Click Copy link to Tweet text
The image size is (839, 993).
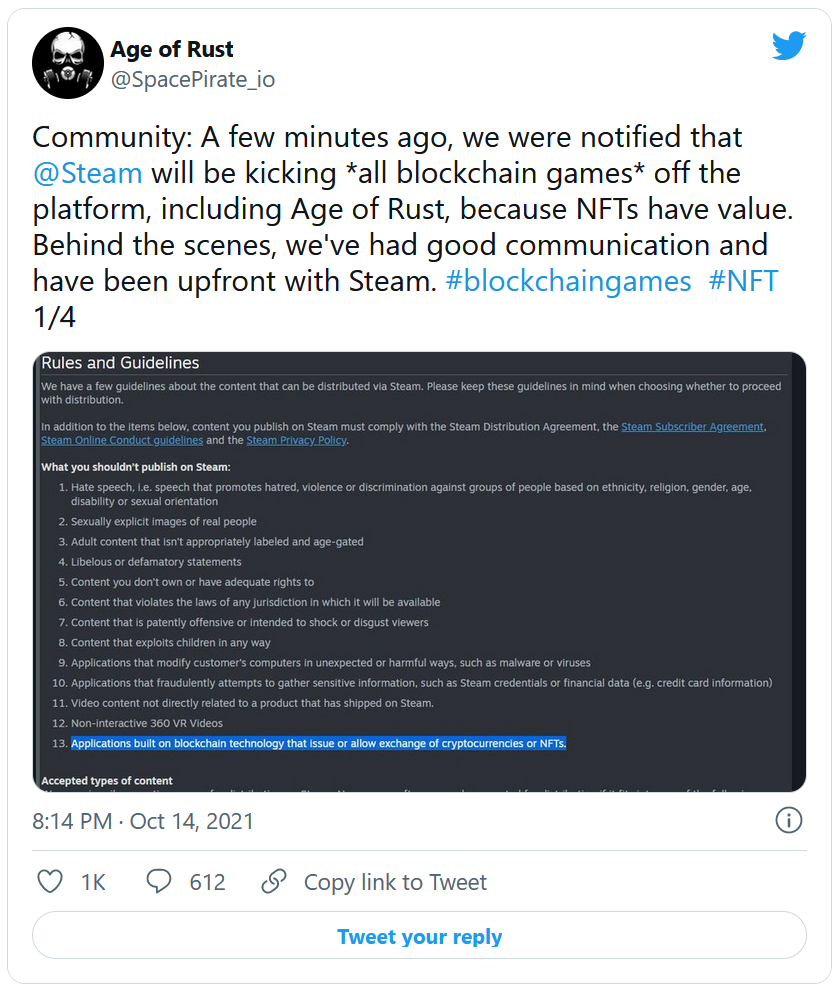tap(395, 882)
